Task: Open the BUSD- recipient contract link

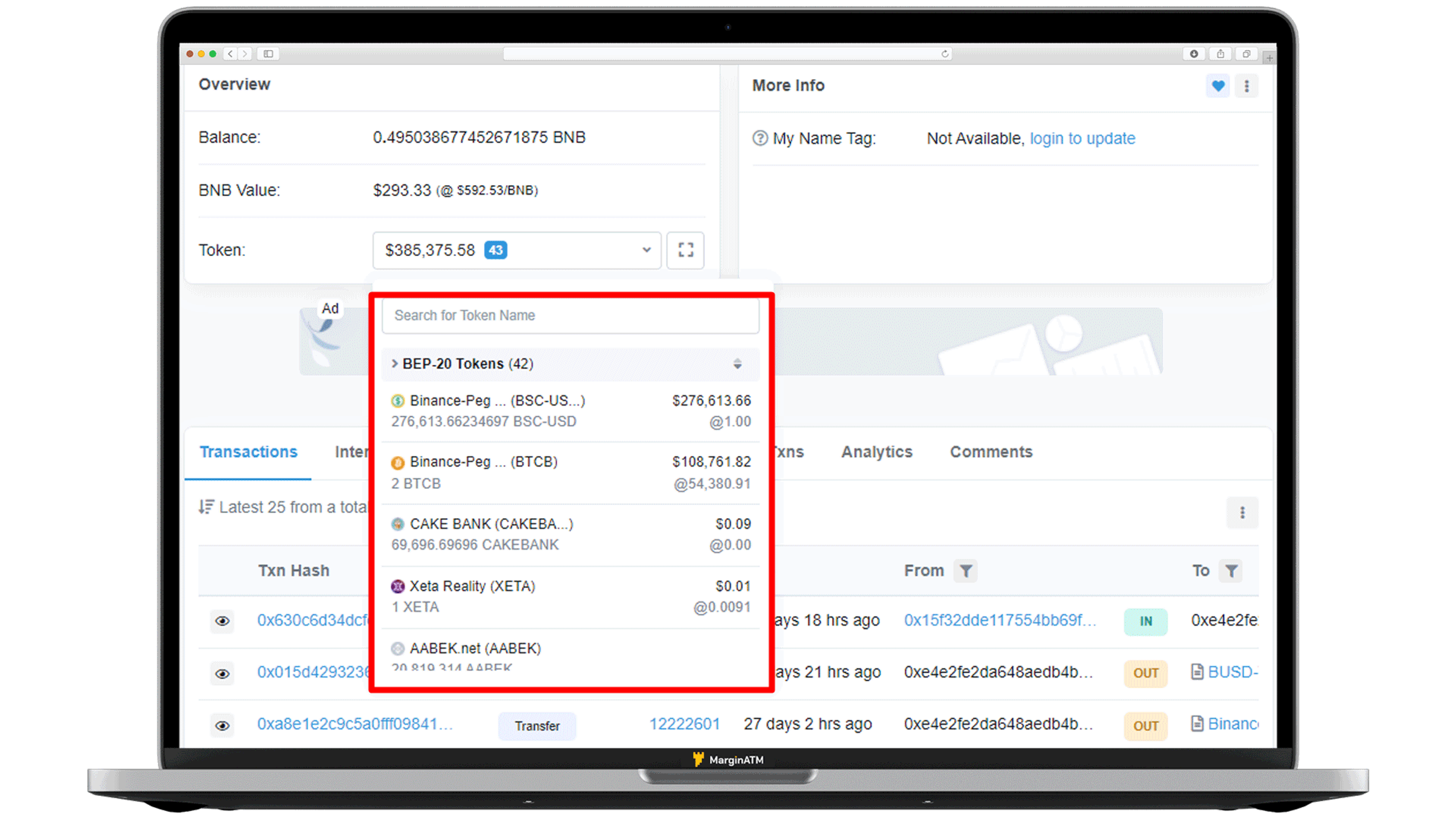Action: [x=1232, y=672]
